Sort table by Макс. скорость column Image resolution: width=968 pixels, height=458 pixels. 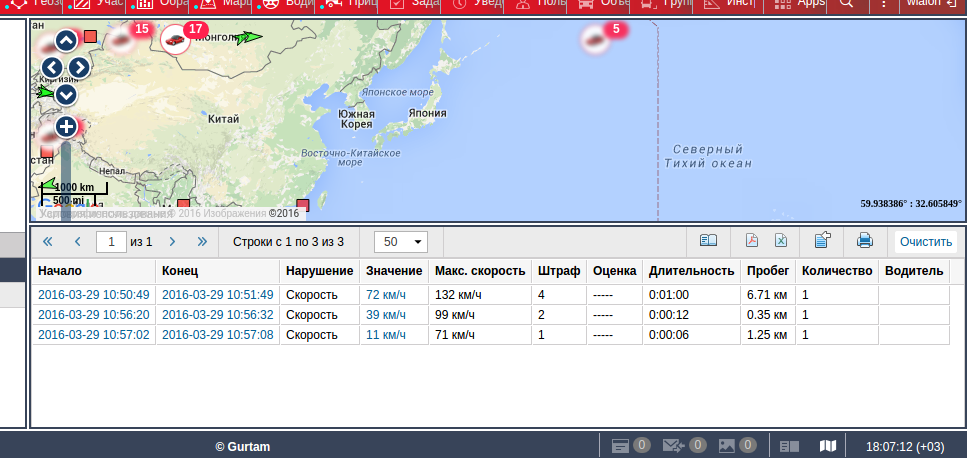pyautogui.click(x=480, y=271)
